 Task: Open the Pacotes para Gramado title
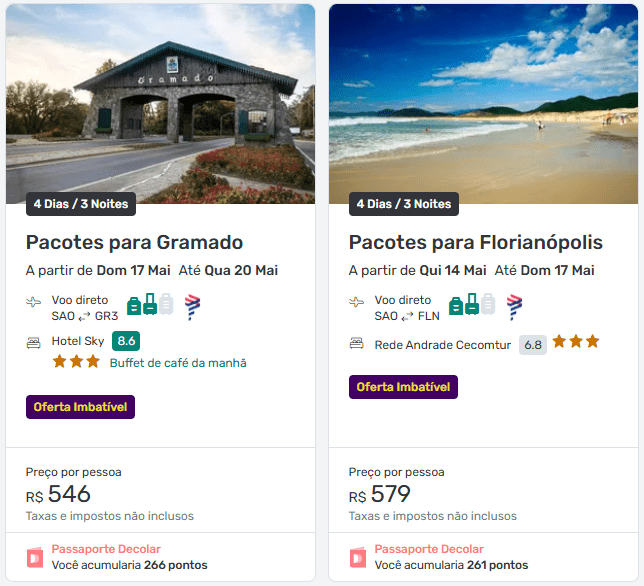coord(134,242)
